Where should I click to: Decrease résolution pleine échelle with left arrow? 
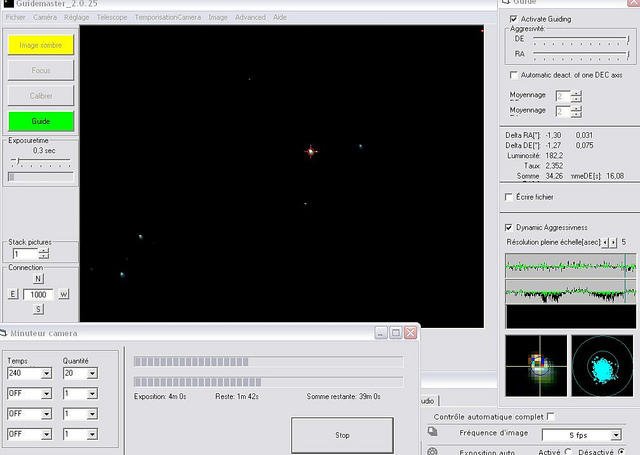[x=605, y=242]
